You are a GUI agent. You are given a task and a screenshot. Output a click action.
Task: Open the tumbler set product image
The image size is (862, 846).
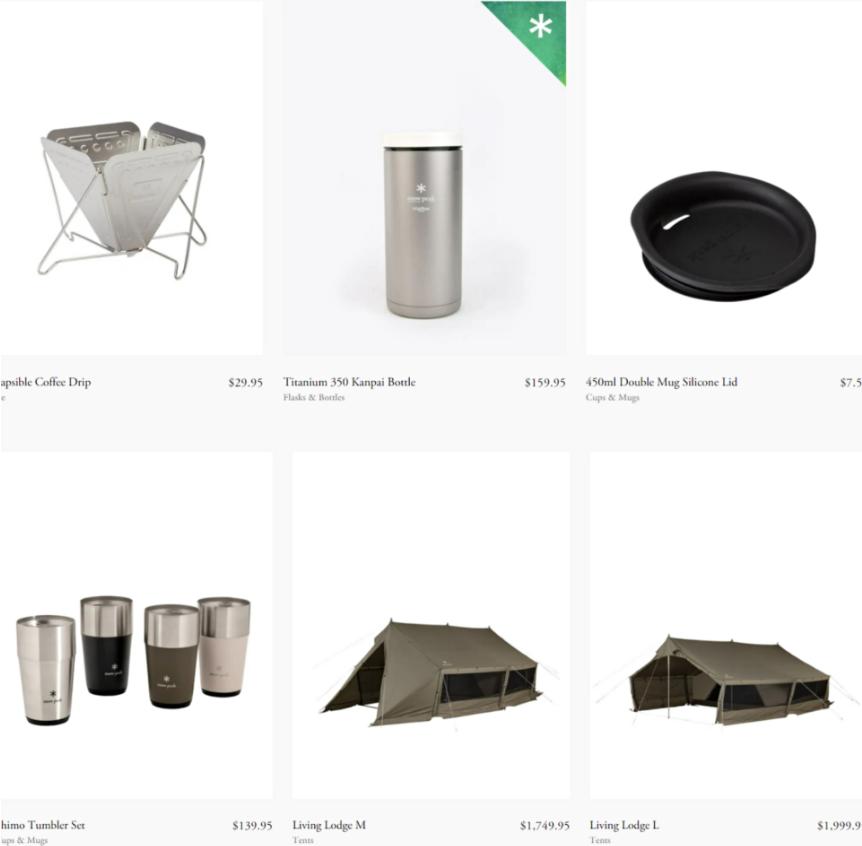coord(136,626)
